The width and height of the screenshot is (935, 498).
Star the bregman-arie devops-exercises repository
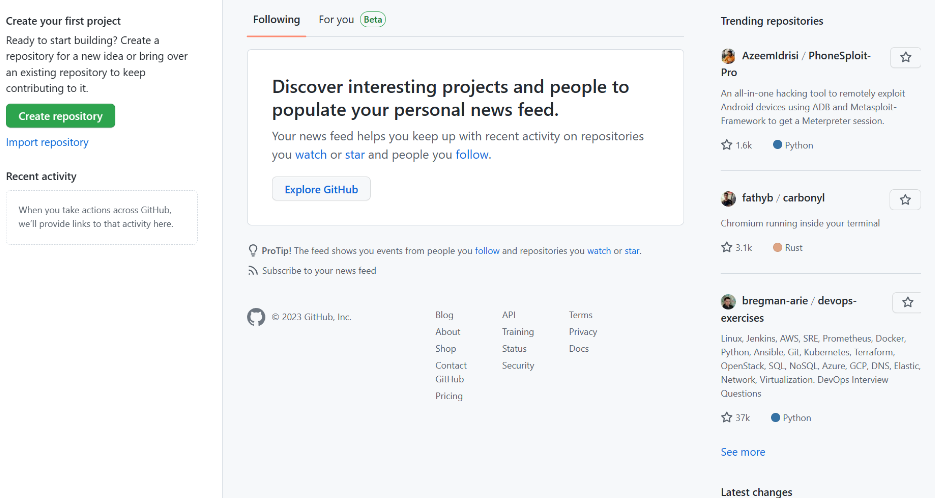tap(907, 302)
